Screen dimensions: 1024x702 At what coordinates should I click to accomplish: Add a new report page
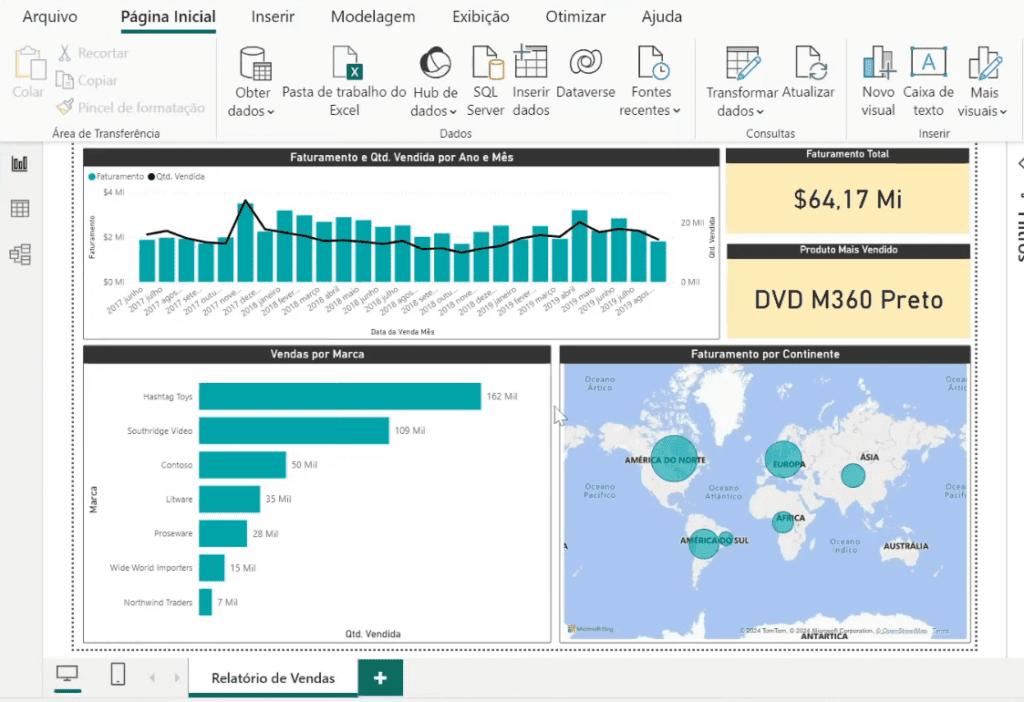(x=380, y=678)
